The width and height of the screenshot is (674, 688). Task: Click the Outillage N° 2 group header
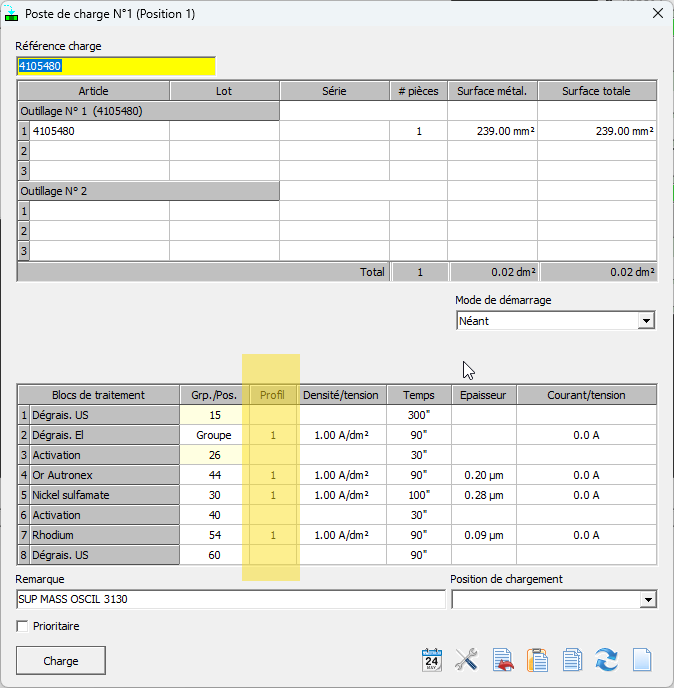click(x=149, y=191)
